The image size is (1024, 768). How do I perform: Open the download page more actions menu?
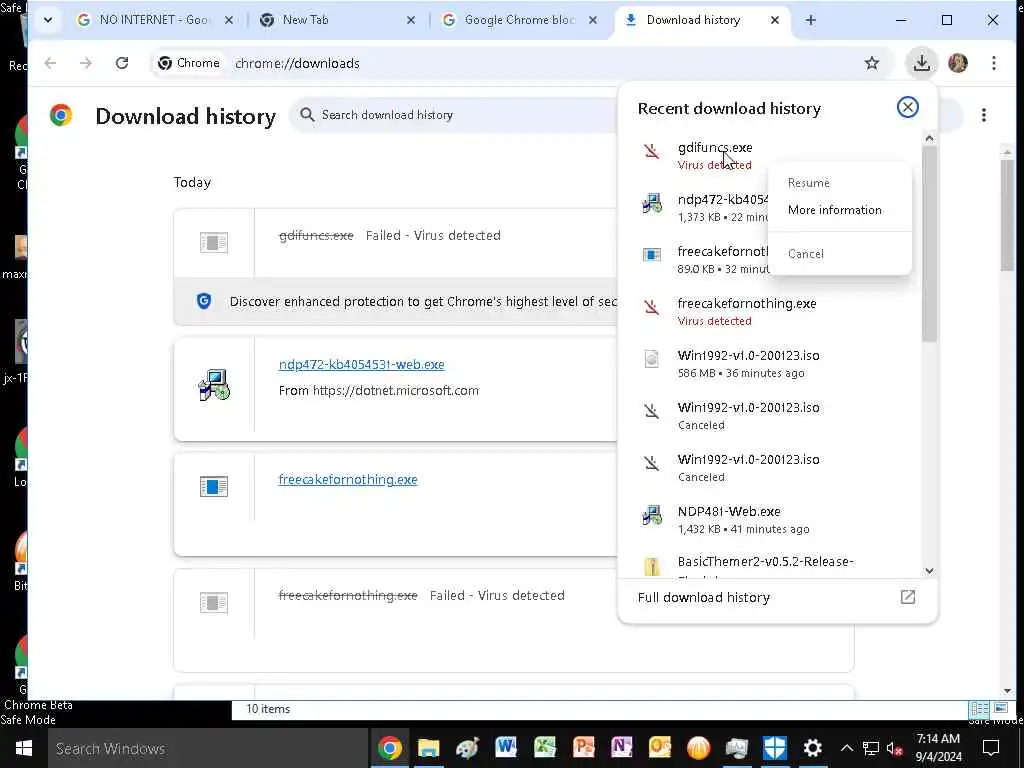984,115
